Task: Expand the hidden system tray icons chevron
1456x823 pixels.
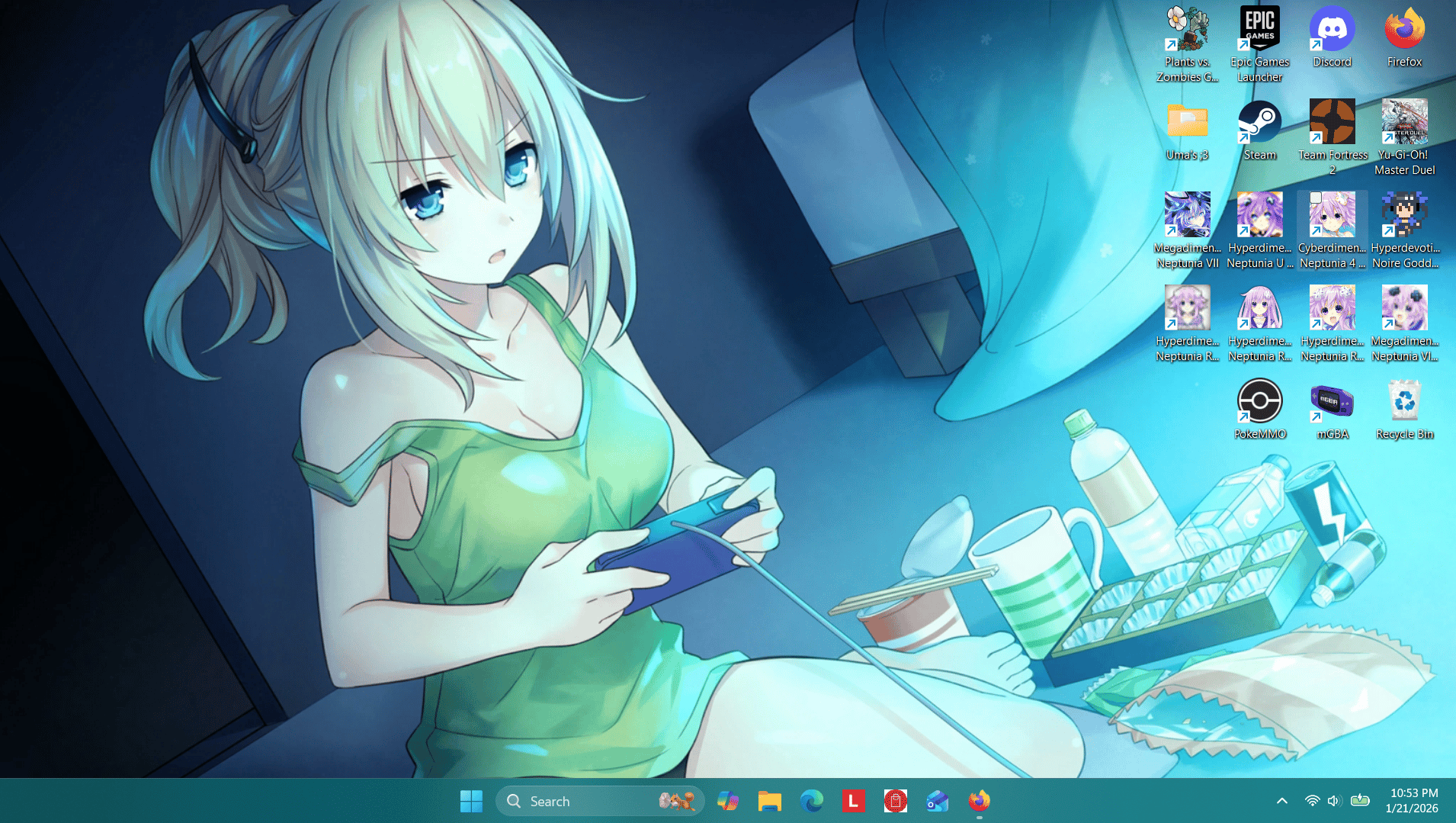Action: [x=1282, y=801]
